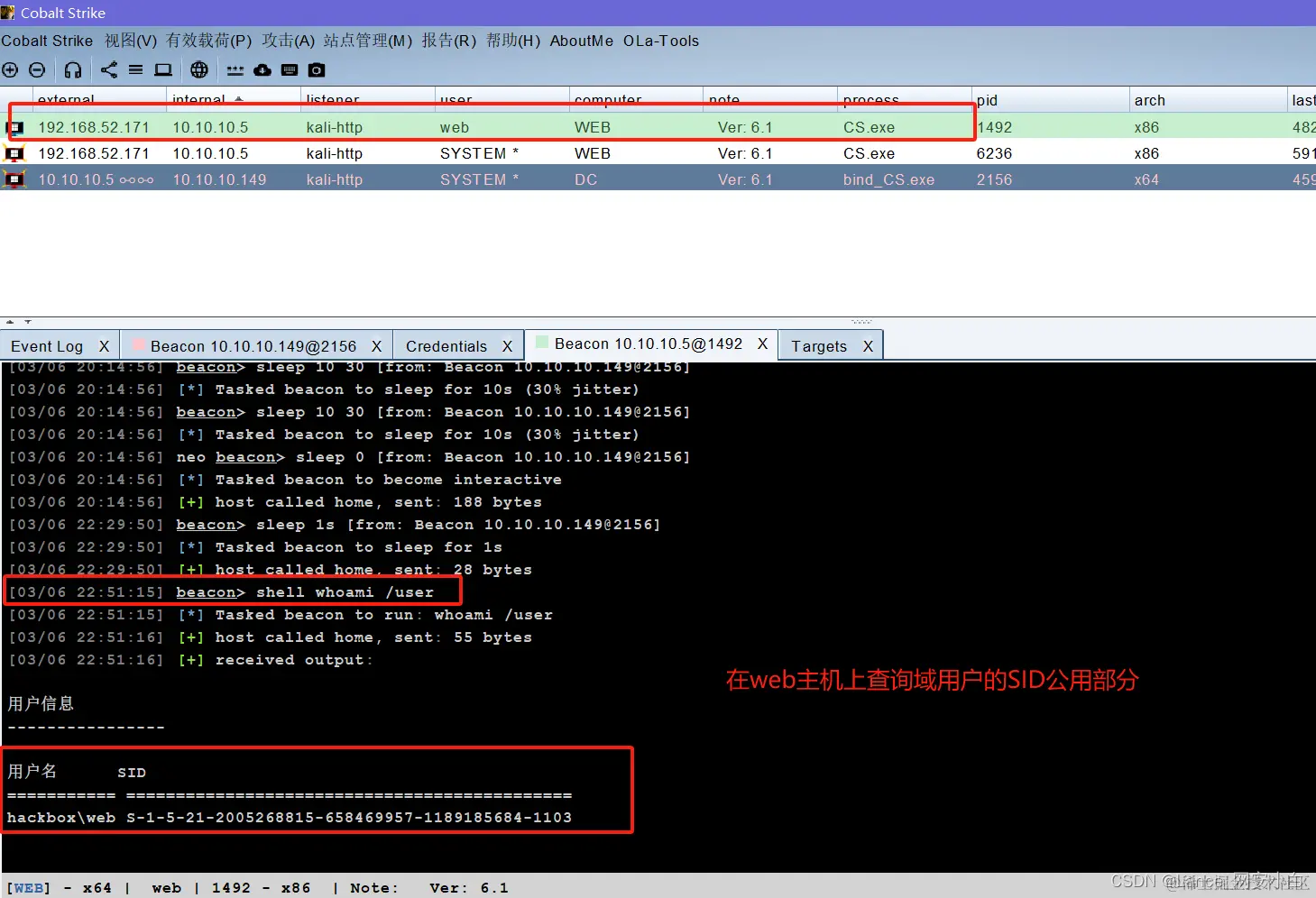Screen dimensions: 1316x898
Task: Open the 视图(V) menu
Action: (x=131, y=41)
